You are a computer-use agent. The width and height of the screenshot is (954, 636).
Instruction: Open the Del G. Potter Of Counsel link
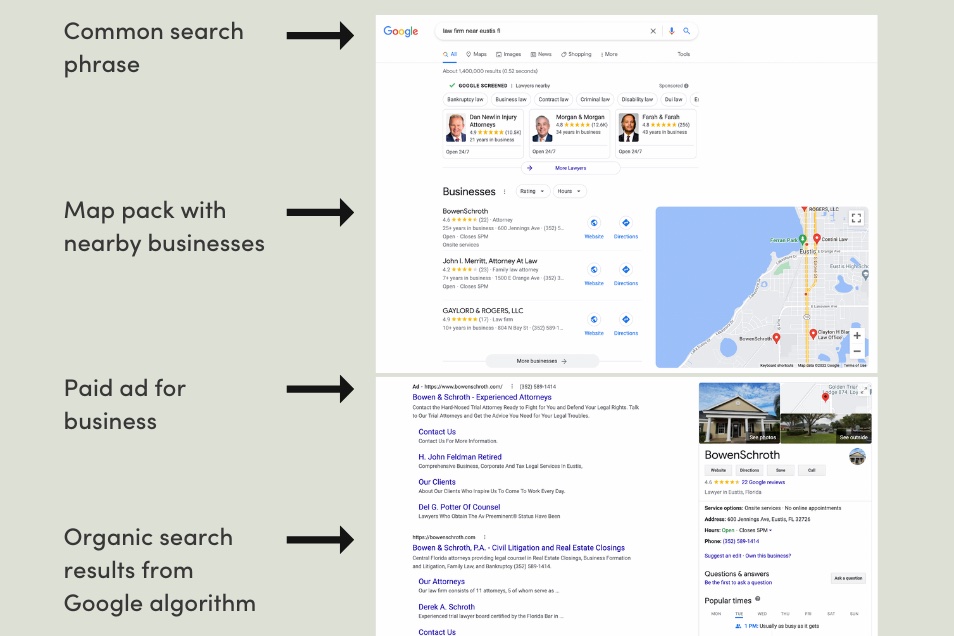coord(459,507)
